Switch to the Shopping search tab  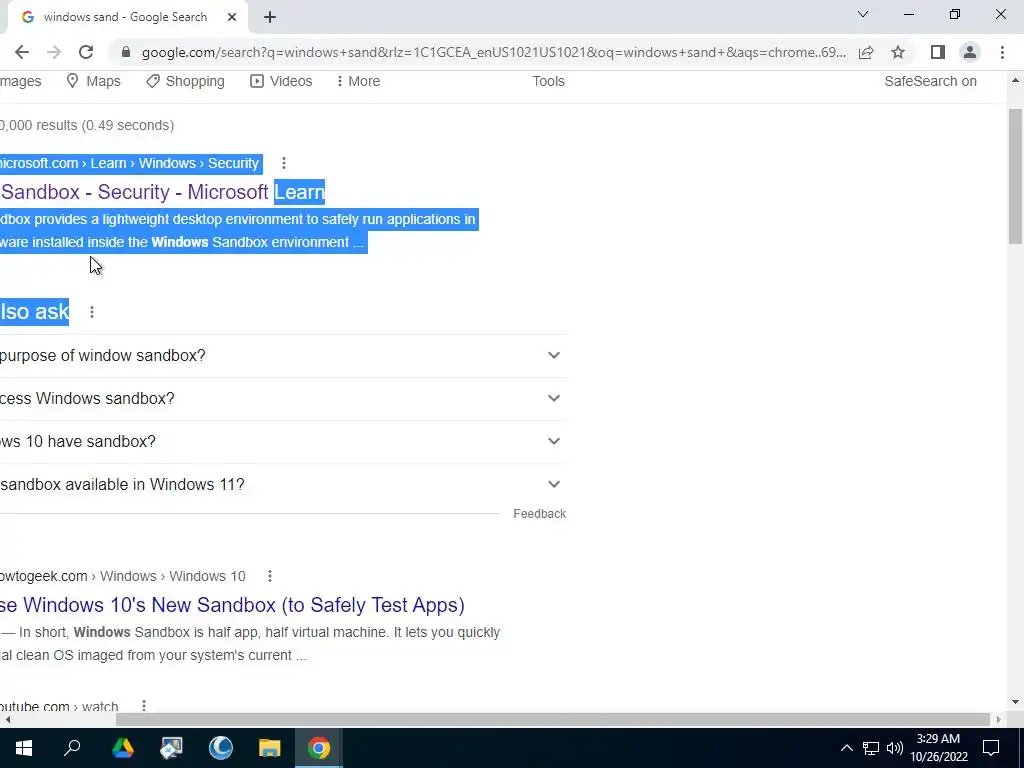(x=185, y=81)
